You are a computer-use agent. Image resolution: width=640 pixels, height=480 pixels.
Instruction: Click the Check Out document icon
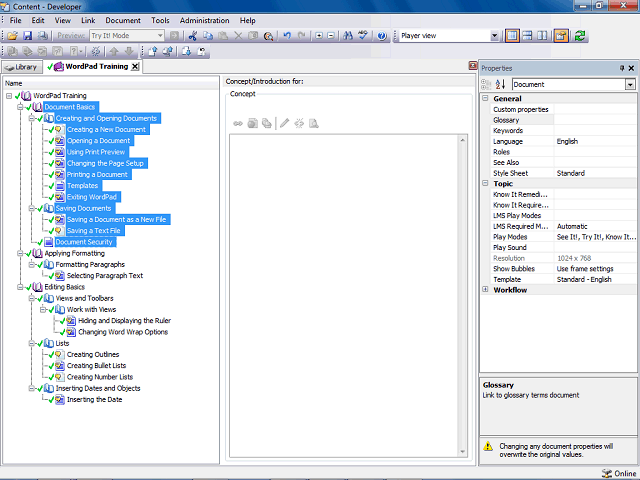tap(187, 51)
